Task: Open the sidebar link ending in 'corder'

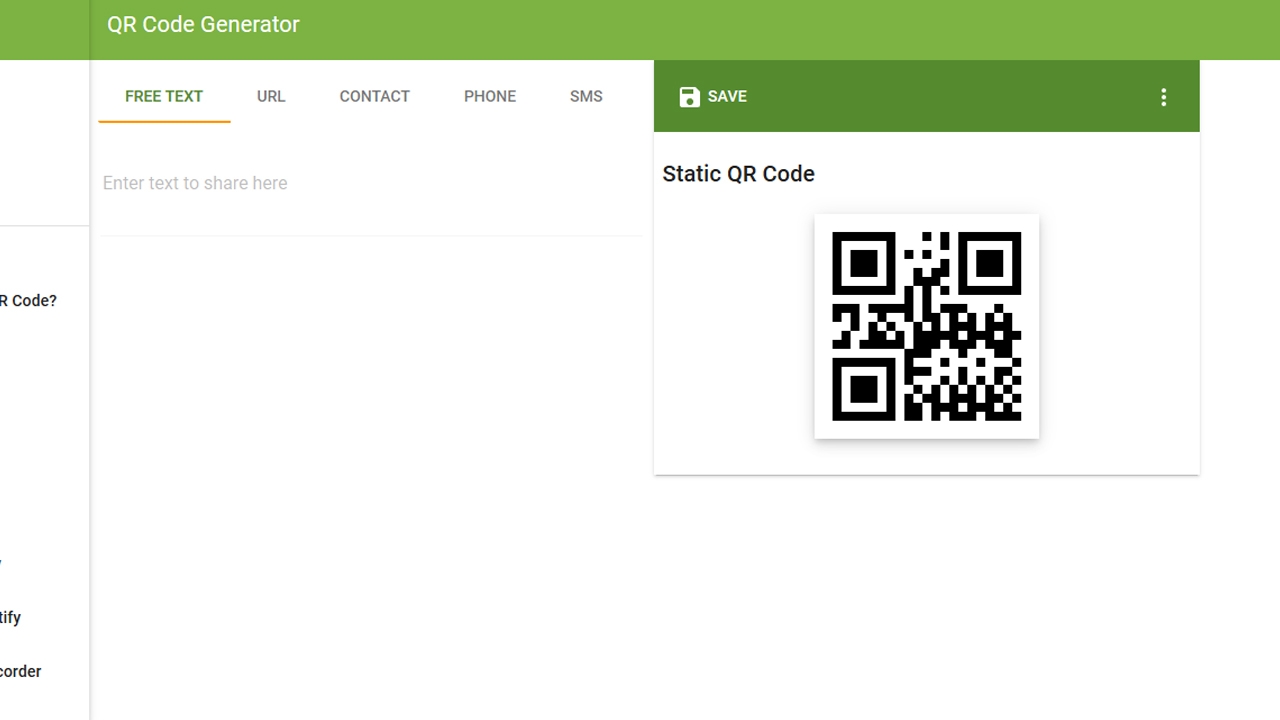Action: tap(20, 671)
